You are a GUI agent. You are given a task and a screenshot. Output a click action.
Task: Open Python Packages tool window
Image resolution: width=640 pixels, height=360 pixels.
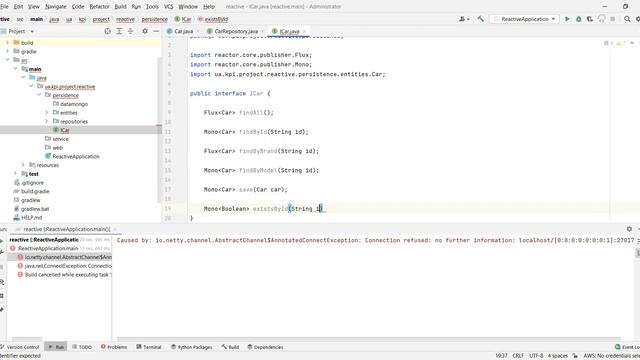coord(191,347)
